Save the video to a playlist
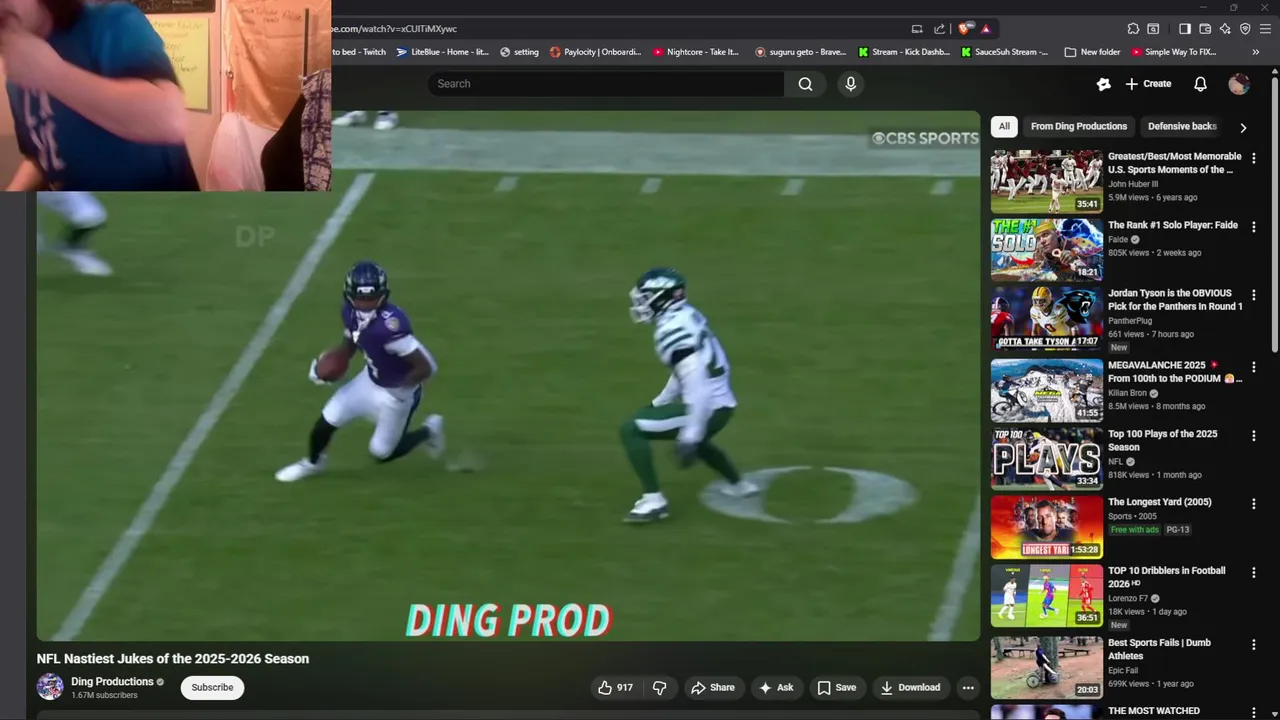Viewport: 1280px width, 720px height. 837,688
